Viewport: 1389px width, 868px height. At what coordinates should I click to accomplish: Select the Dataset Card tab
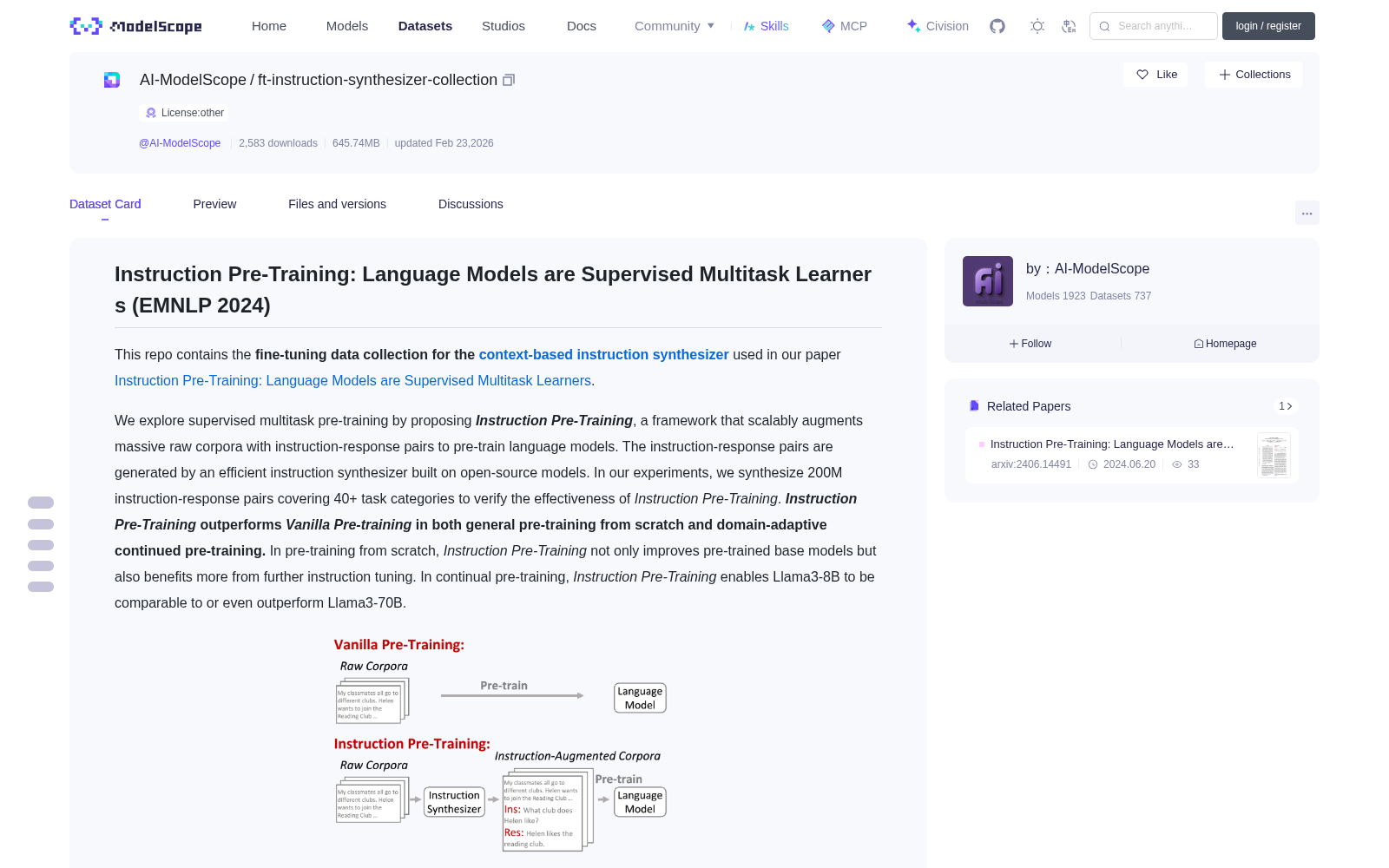[105, 204]
